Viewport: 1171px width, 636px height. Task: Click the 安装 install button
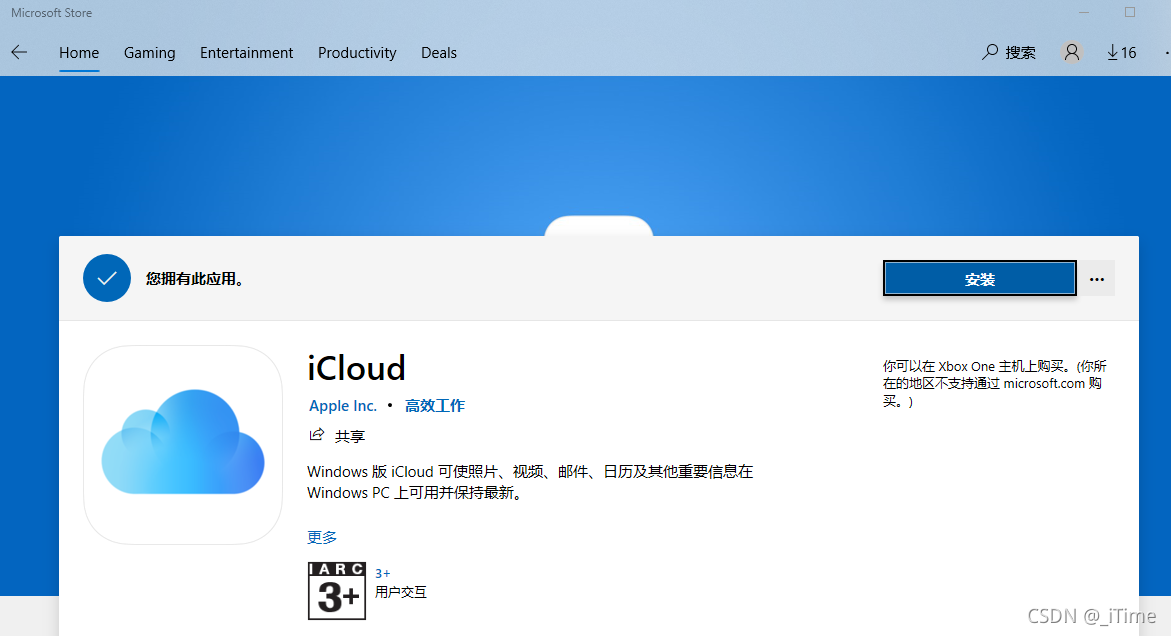[980, 278]
